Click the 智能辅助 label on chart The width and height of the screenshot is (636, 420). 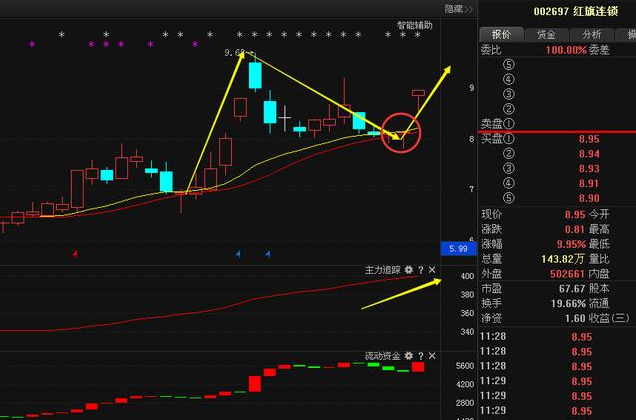414,24
